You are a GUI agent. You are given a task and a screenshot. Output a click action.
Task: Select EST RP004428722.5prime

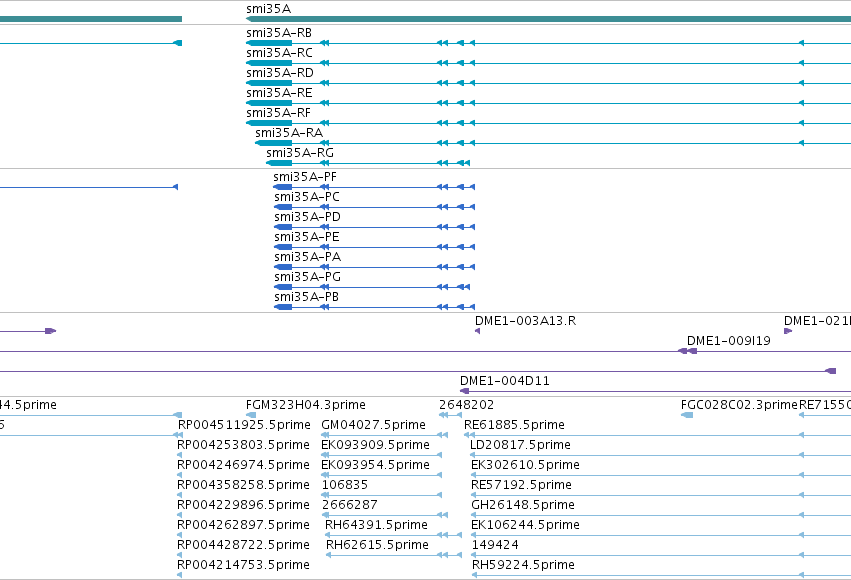(x=244, y=546)
